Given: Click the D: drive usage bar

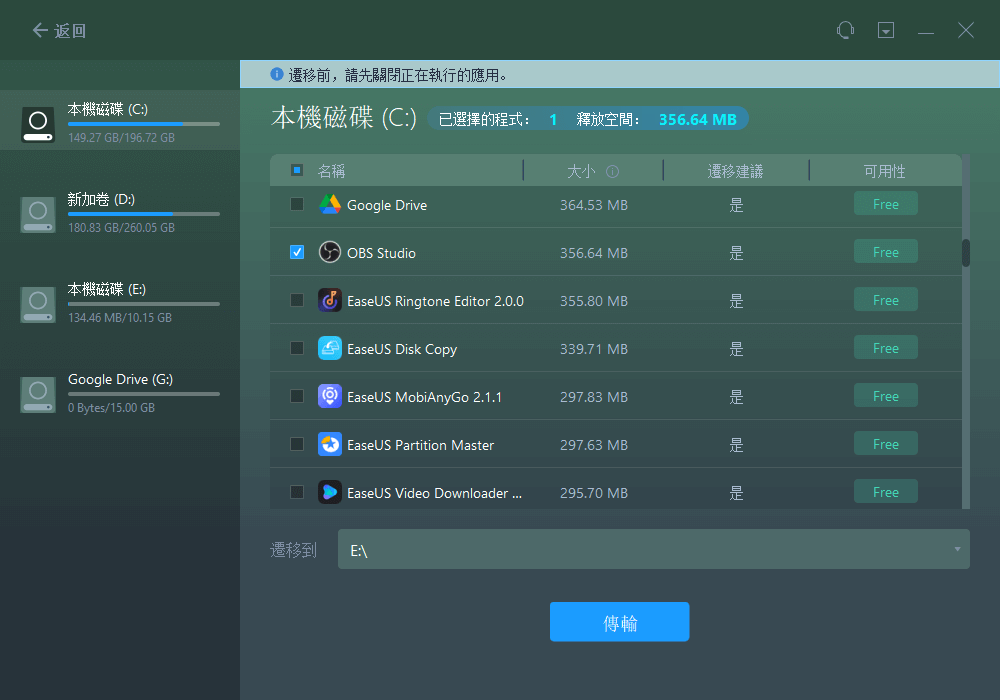Looking at the screenshot, I should click(x=144, y=214).
